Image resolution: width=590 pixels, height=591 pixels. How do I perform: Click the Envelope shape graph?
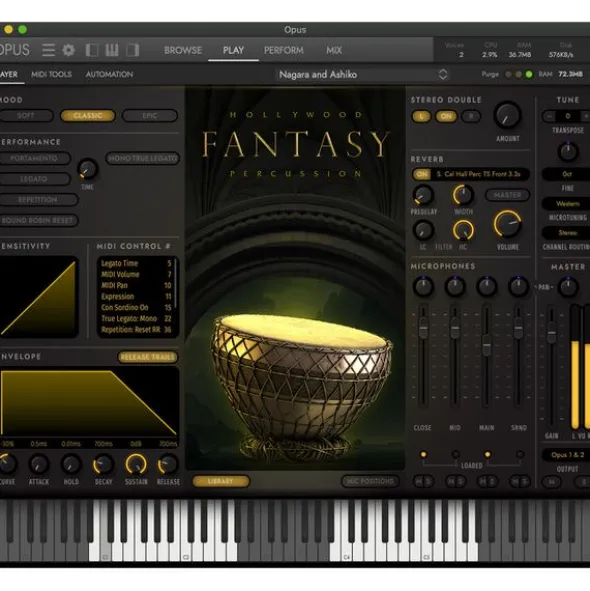pos(89,402)
